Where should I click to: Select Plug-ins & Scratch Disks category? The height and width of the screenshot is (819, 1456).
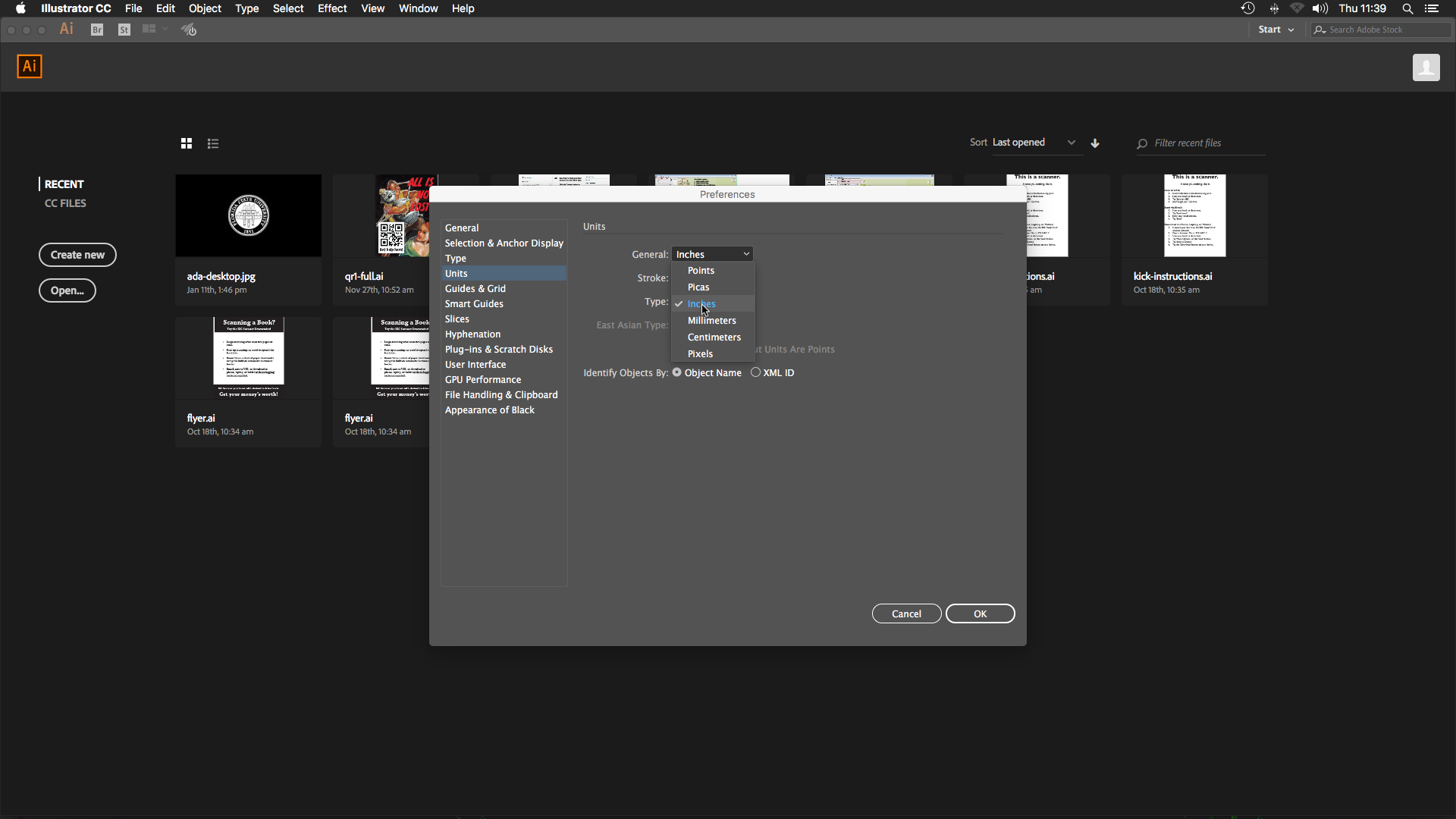(504, 349)
